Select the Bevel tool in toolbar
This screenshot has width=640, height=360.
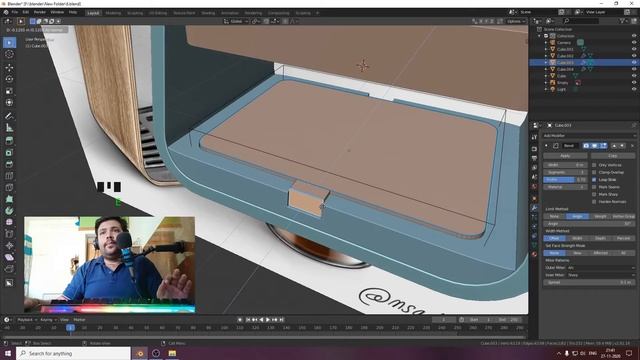(9, 164)
